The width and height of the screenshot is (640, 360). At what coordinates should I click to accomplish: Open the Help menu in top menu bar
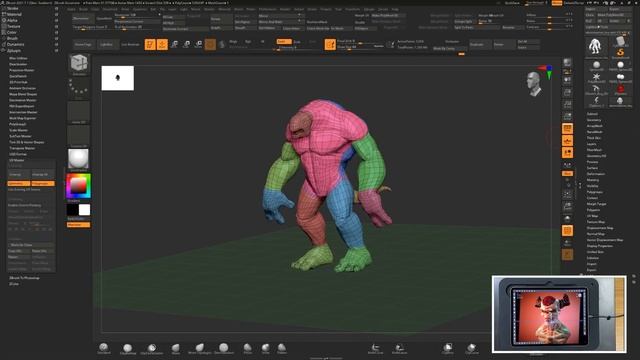pyautogui.click(x=395, y=9)
